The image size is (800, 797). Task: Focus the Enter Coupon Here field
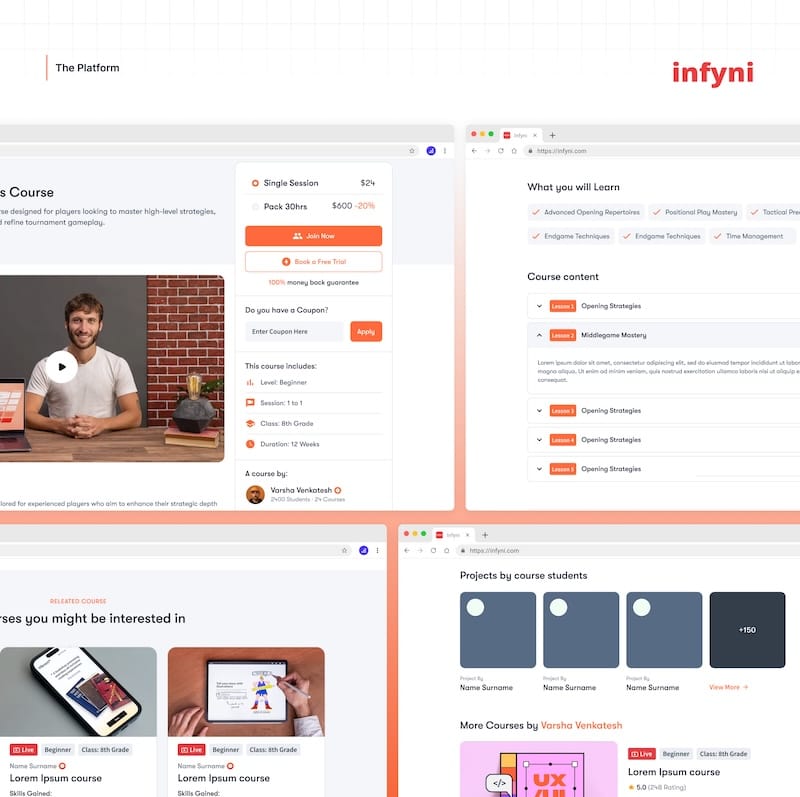pyautogui.click(x=296, y=332)
